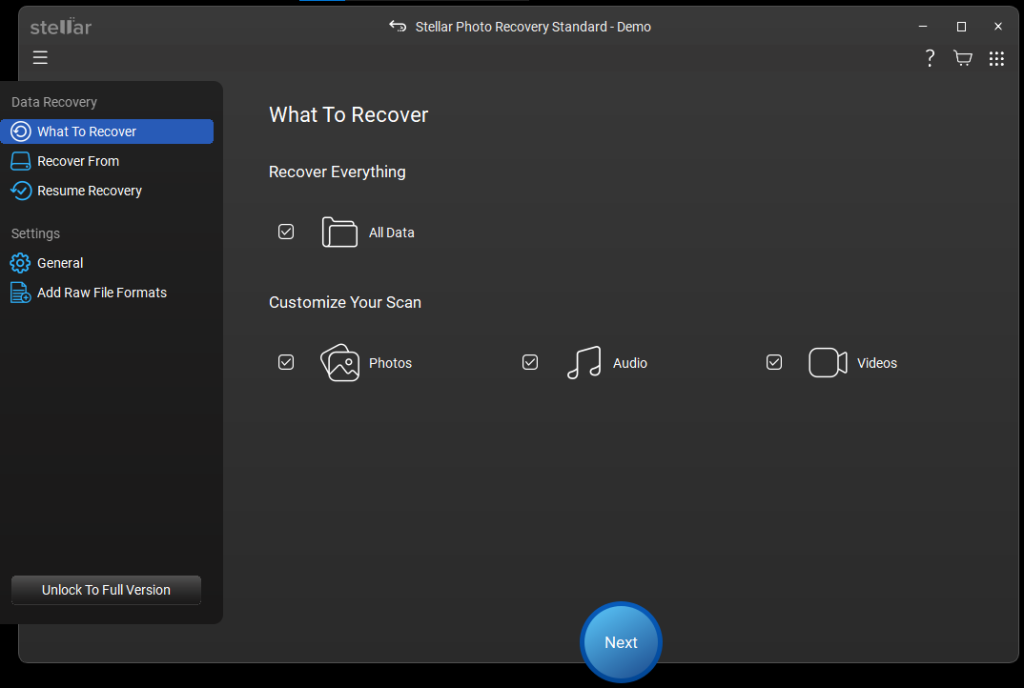Click the back arrow icon in title bar
Viewport: 1024px width, 688px height.
(x=398, y=26)
